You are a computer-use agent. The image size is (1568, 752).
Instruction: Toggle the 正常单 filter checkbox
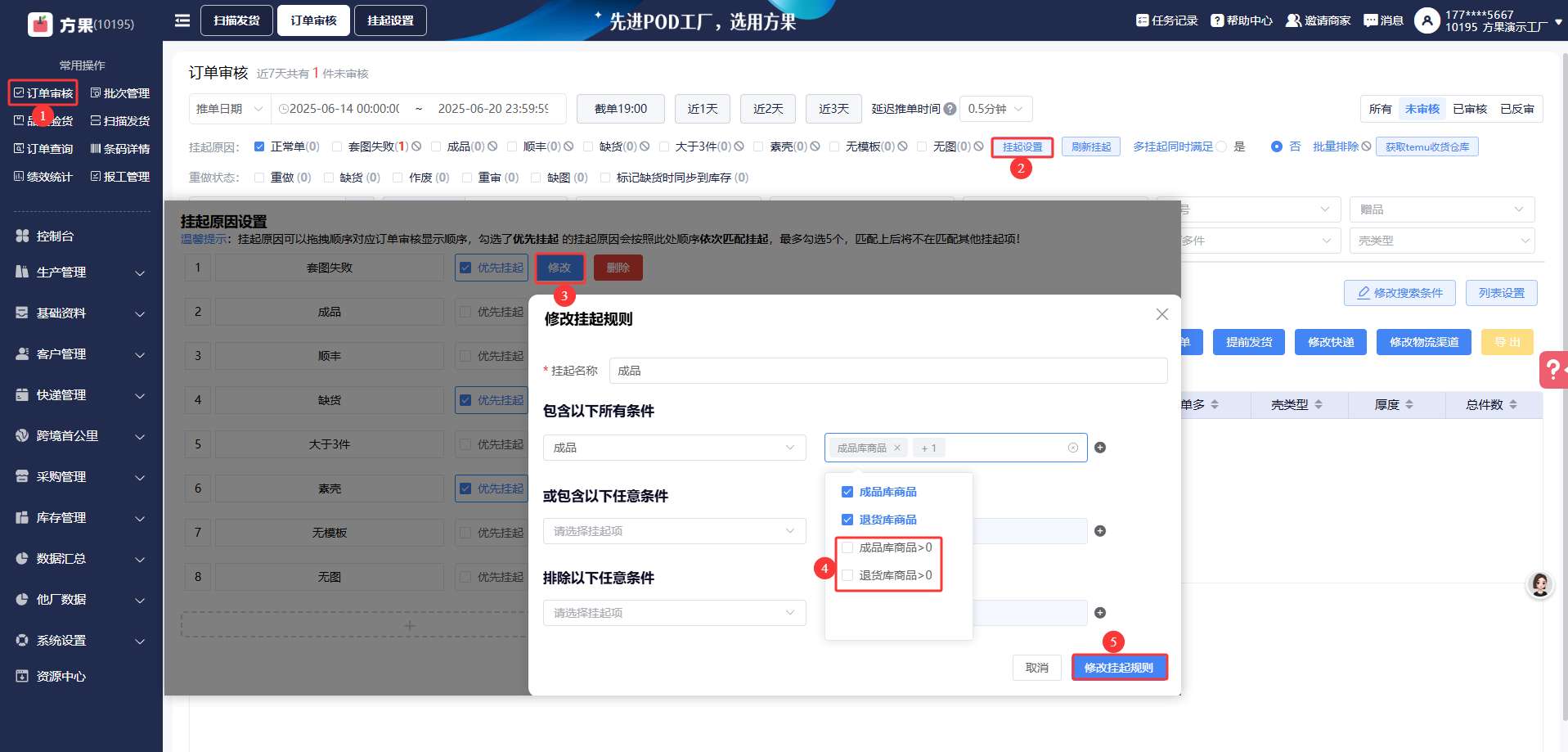click(259, 146)
